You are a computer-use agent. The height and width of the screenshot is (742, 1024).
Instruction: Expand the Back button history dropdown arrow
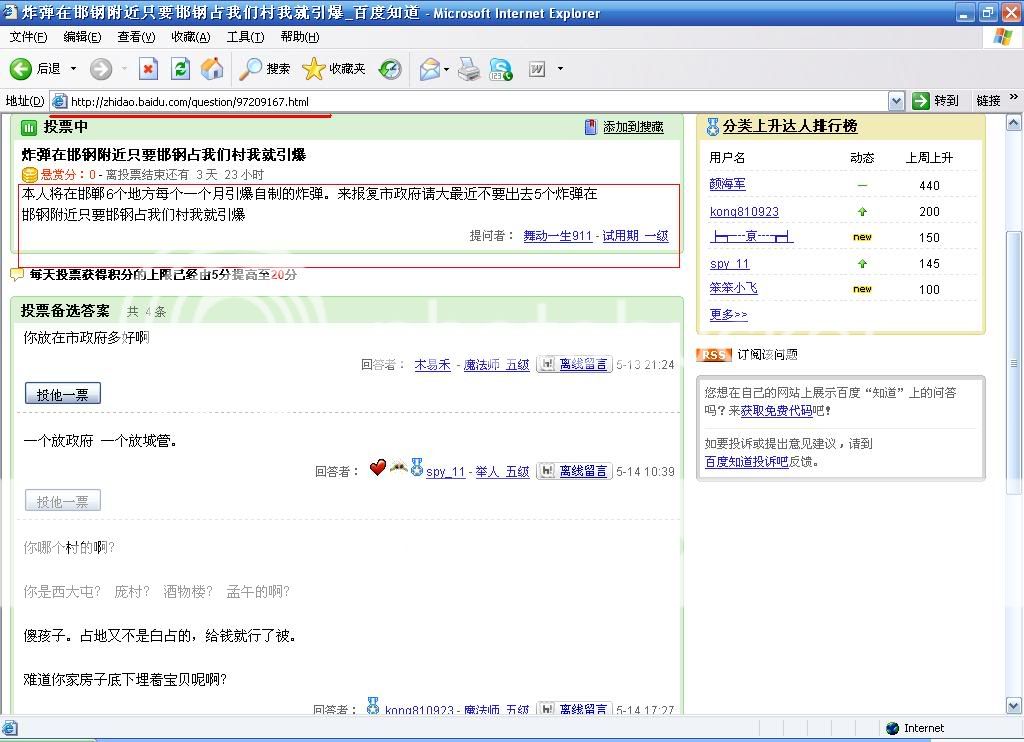pyautogui.click(x=73, y=69)
